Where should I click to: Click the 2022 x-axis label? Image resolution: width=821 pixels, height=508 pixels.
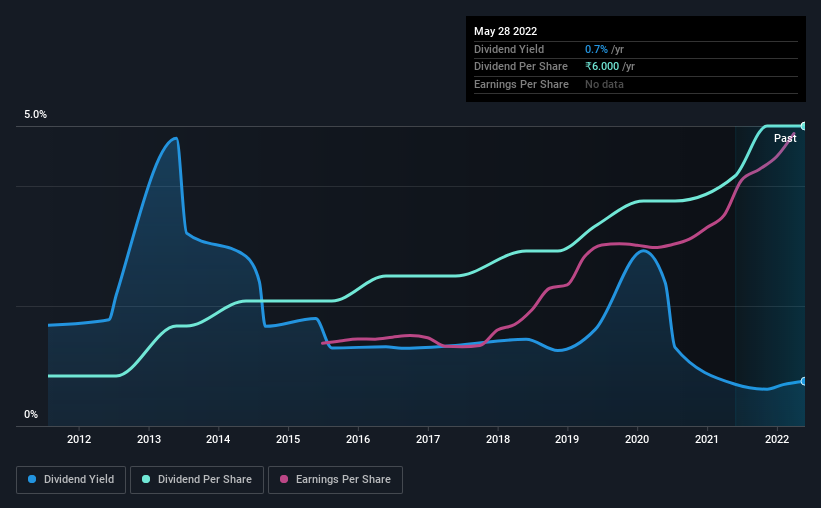pos(777,439)
